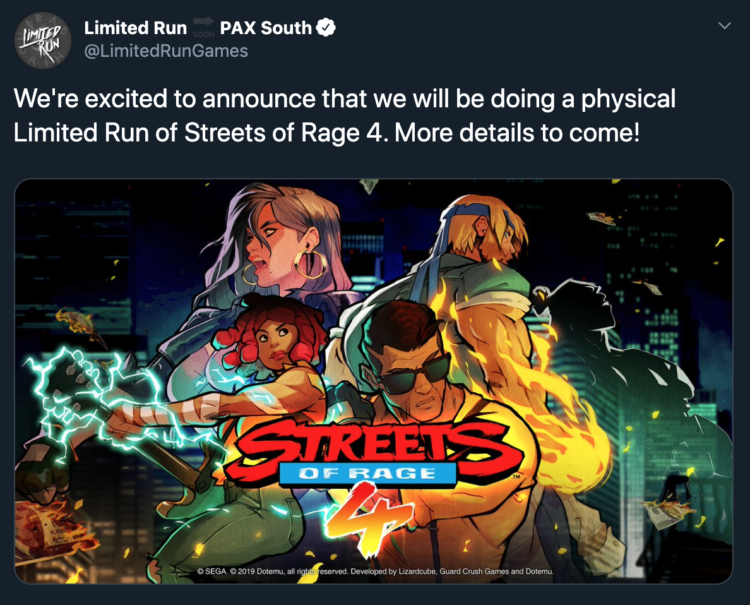Click the PAX South name text

coord(265,28)
